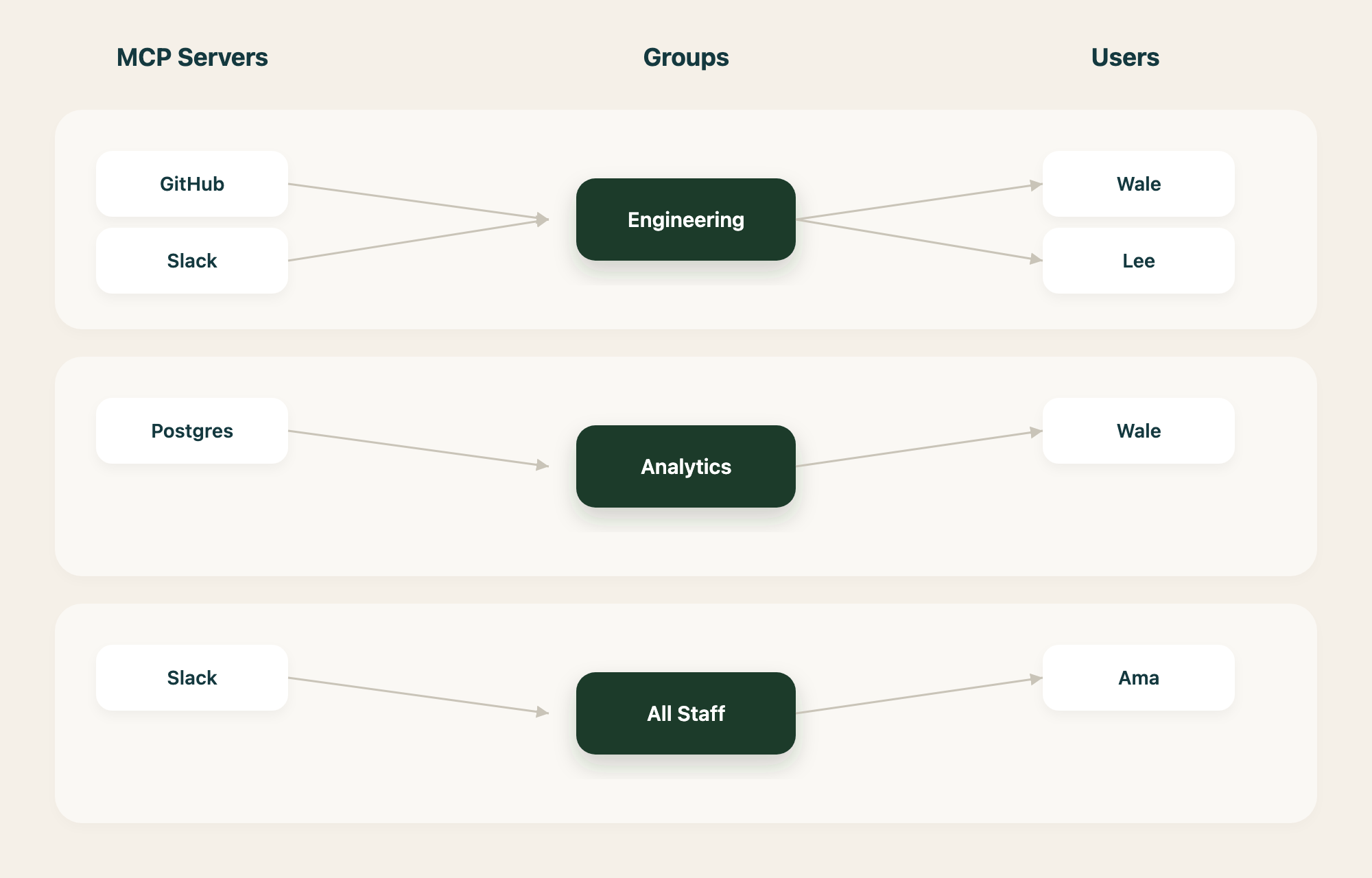
Task: Open the All Staff group box
Action: pos(686,713)
